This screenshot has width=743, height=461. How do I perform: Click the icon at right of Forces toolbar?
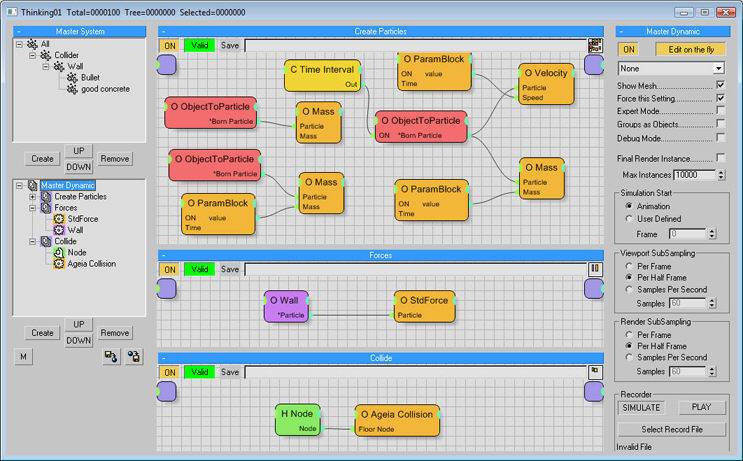(594, 269)
